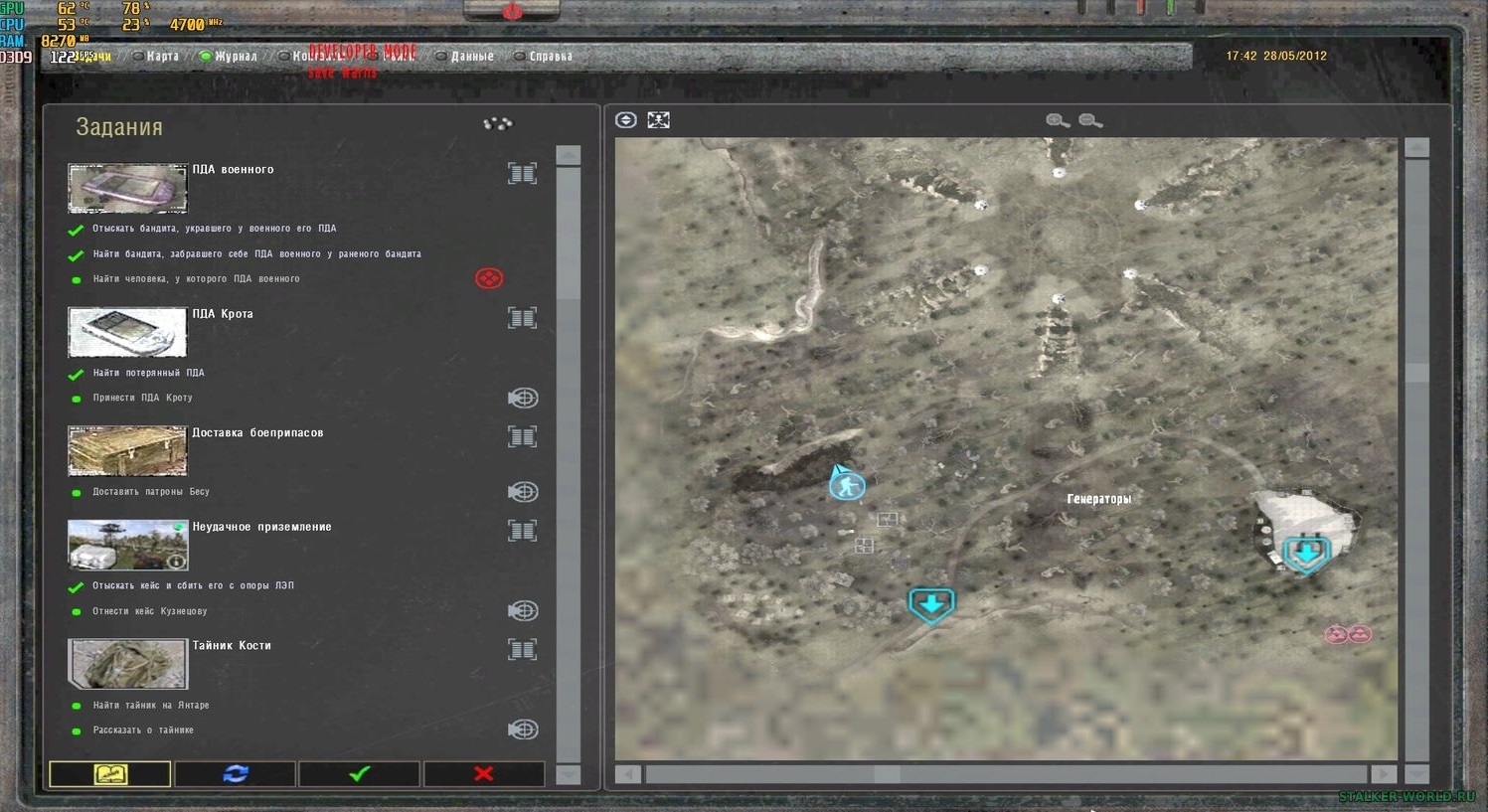1488x812 pixels.
Task: Click map vertical scroll down arrow
Action: click(x=1417, y=773)
